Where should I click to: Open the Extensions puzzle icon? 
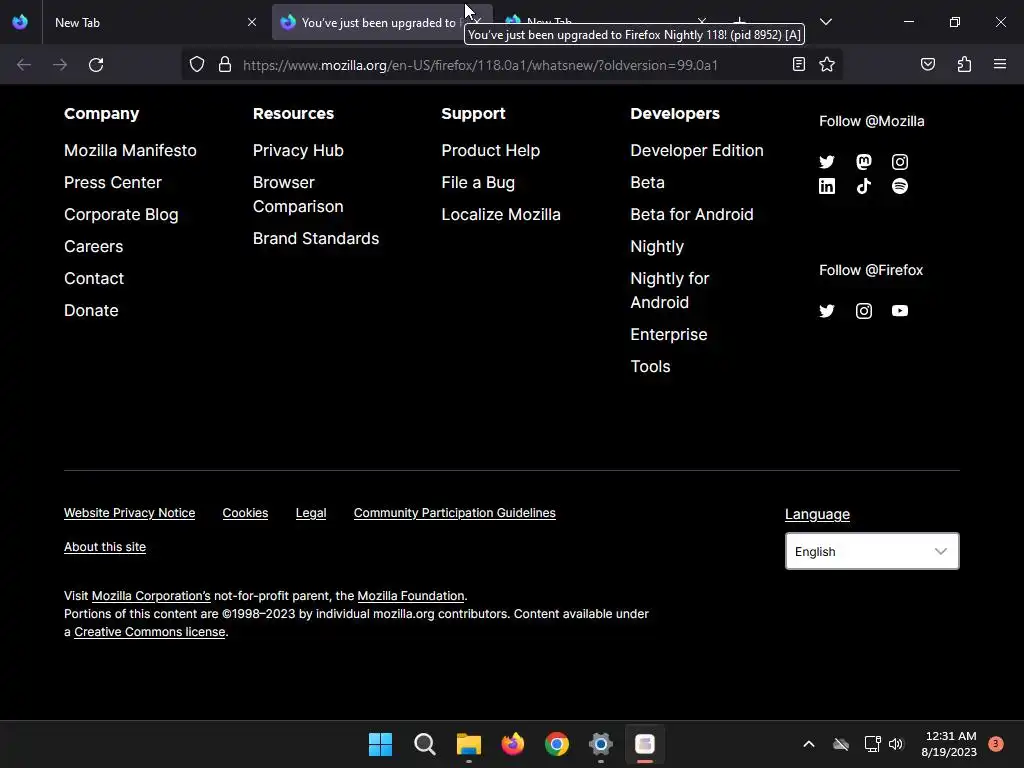pyautogui.click(x=964, y=64)
